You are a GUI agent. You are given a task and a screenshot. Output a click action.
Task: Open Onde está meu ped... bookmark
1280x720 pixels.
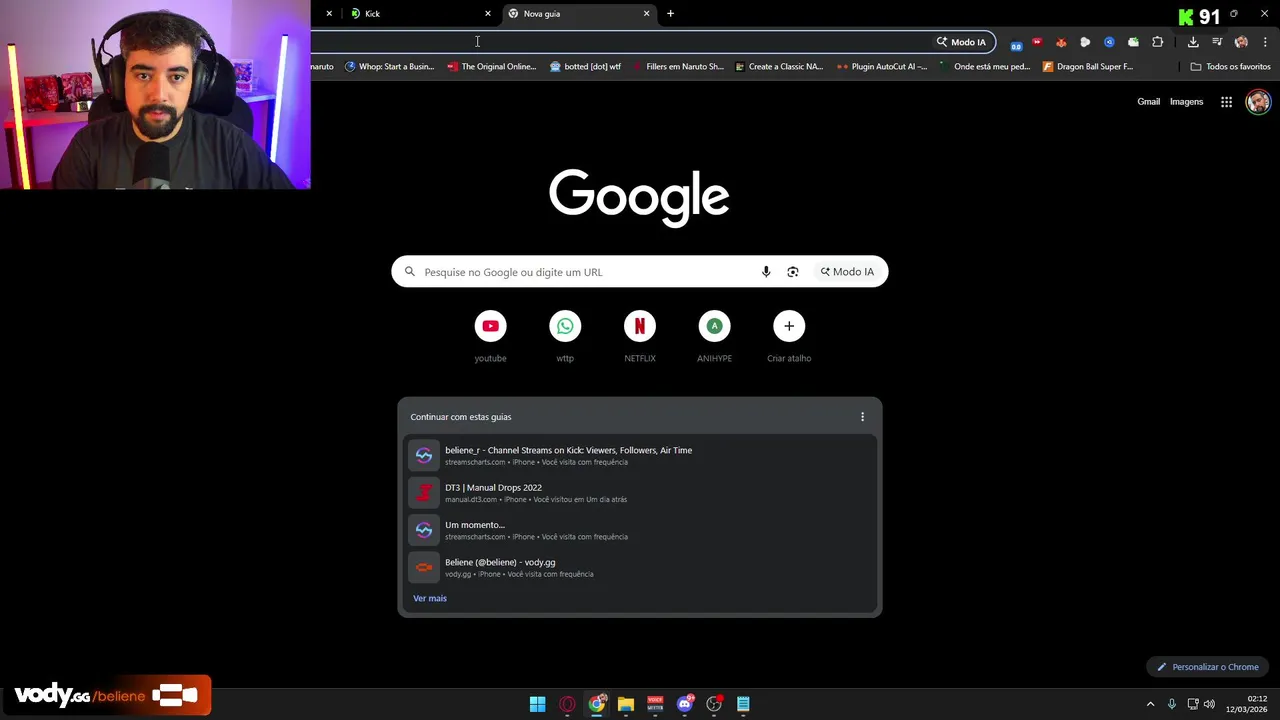985,67
